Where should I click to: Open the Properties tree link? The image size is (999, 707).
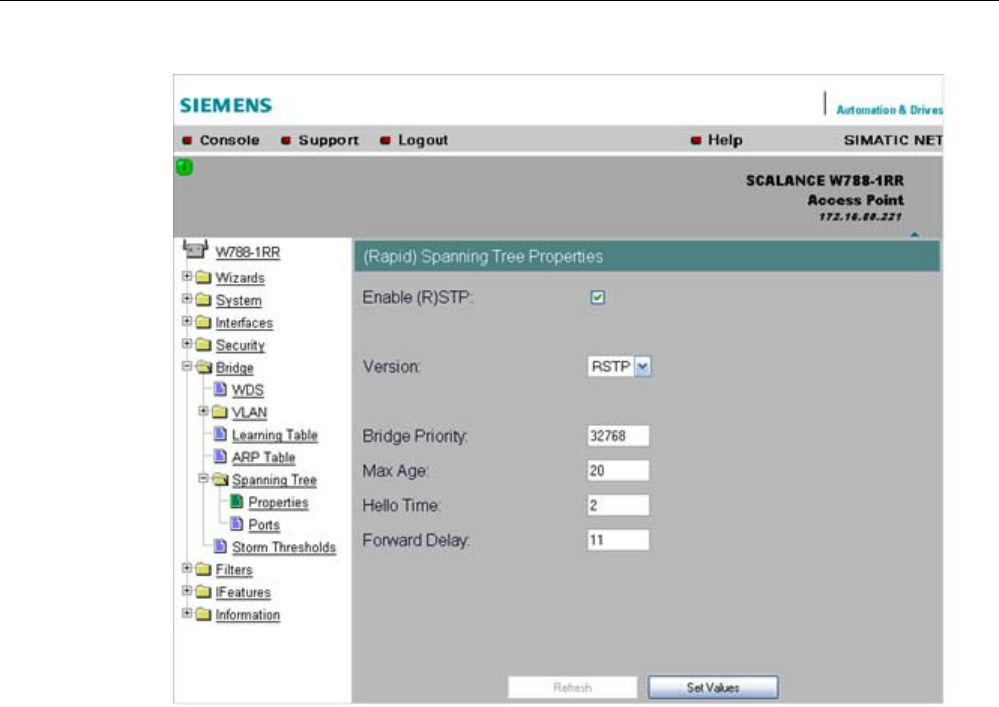coord(278,503)
